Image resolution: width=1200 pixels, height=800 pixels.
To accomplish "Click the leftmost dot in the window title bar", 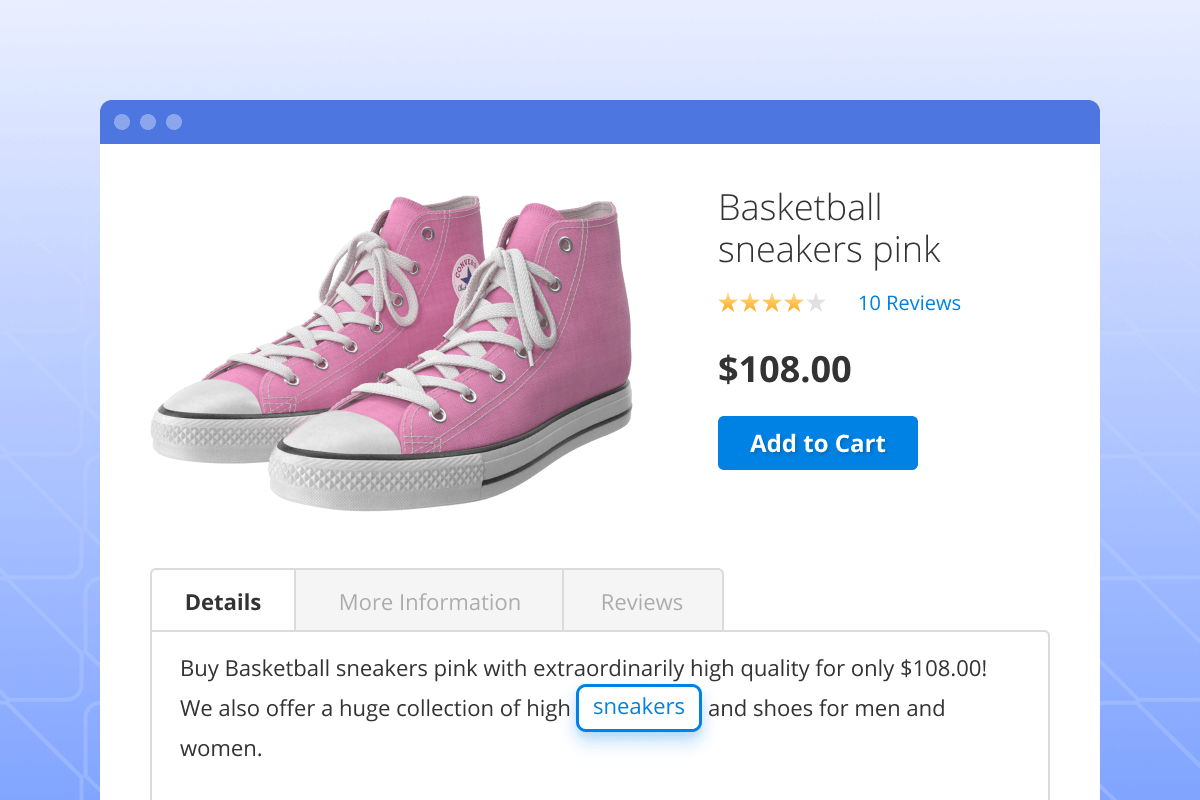I will [122, 122].
